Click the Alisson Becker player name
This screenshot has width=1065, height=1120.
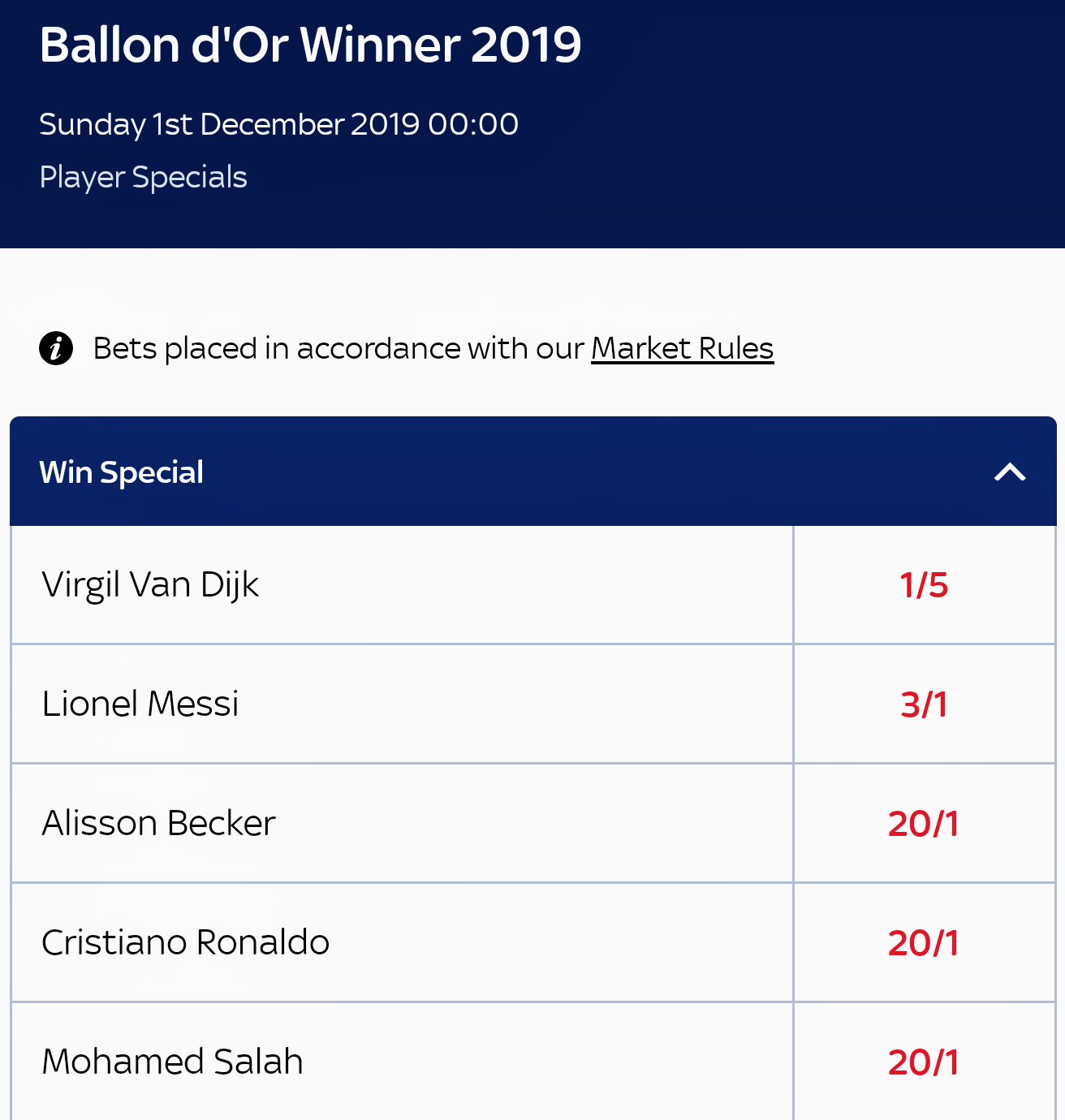(x=159, y=824)
